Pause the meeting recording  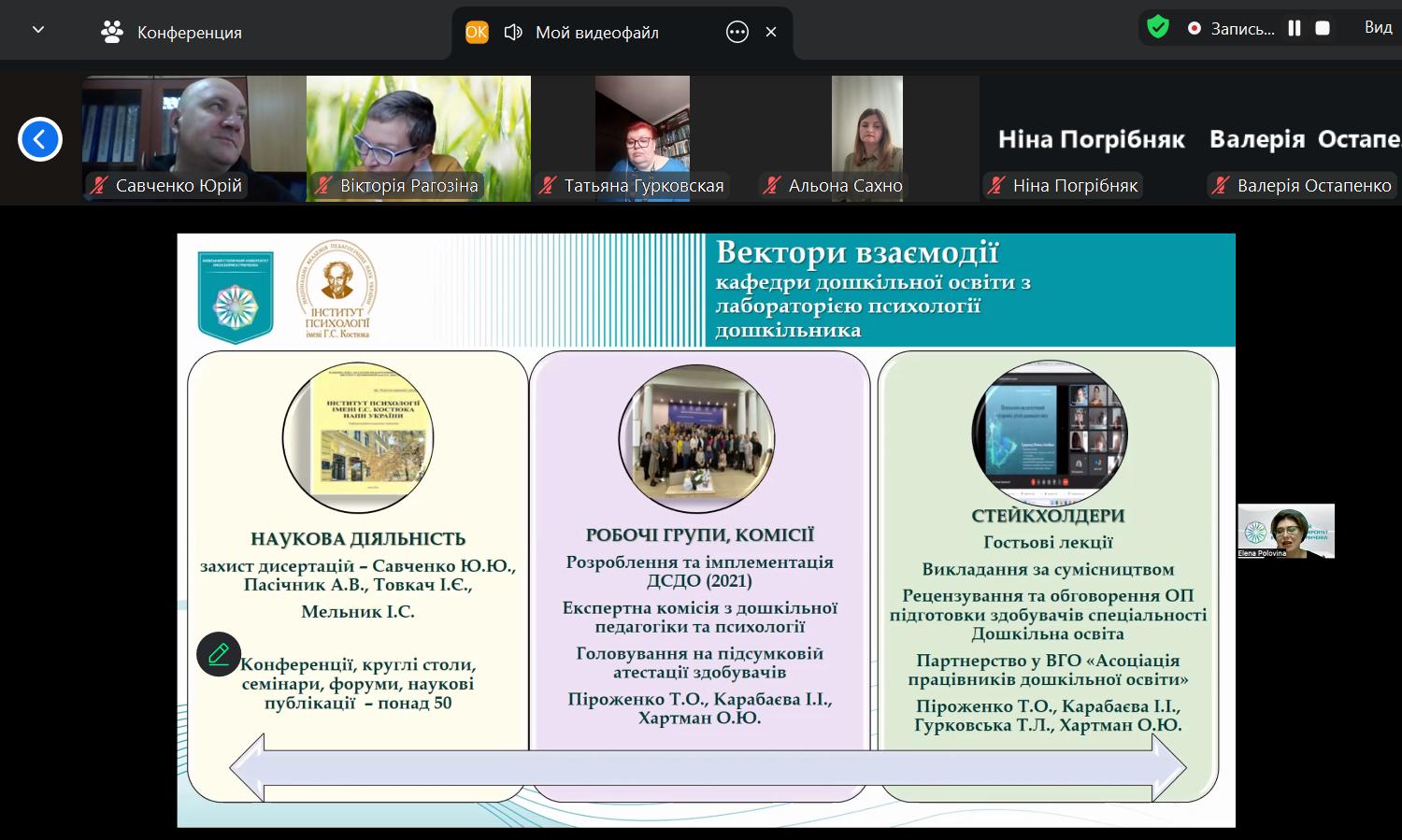1295,28
